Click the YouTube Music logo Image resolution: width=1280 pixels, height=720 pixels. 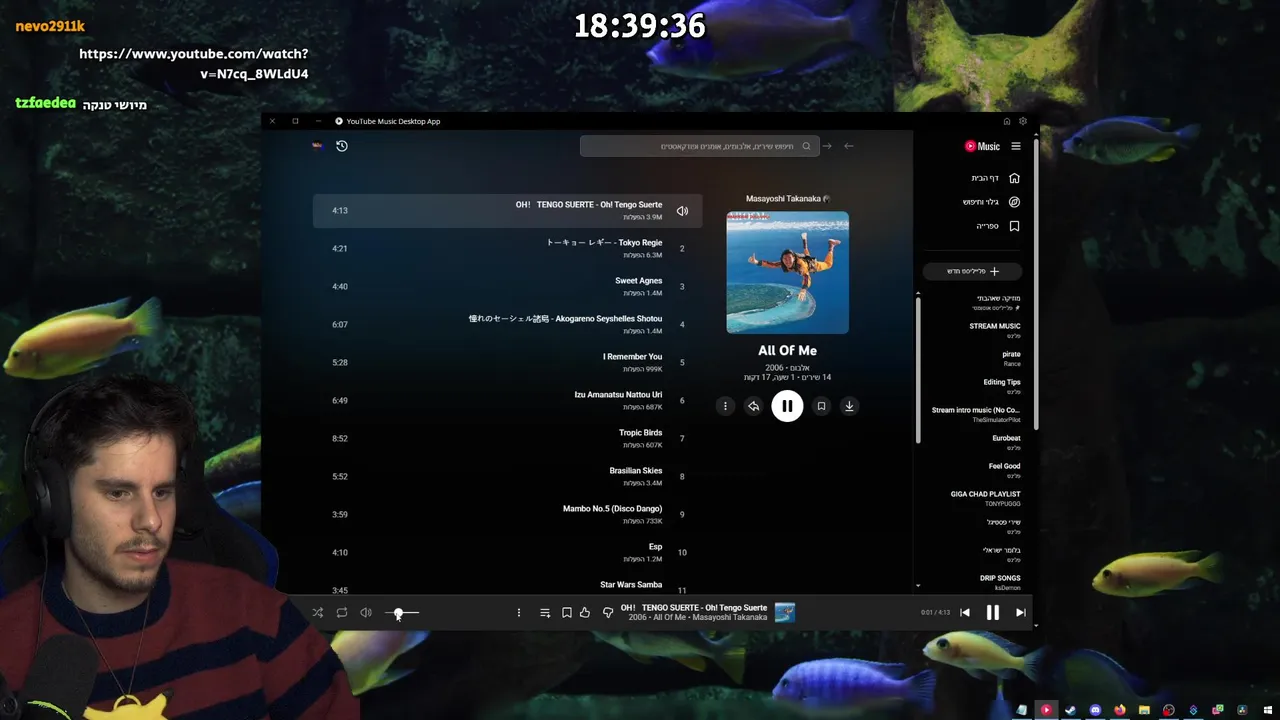point(982,146)
